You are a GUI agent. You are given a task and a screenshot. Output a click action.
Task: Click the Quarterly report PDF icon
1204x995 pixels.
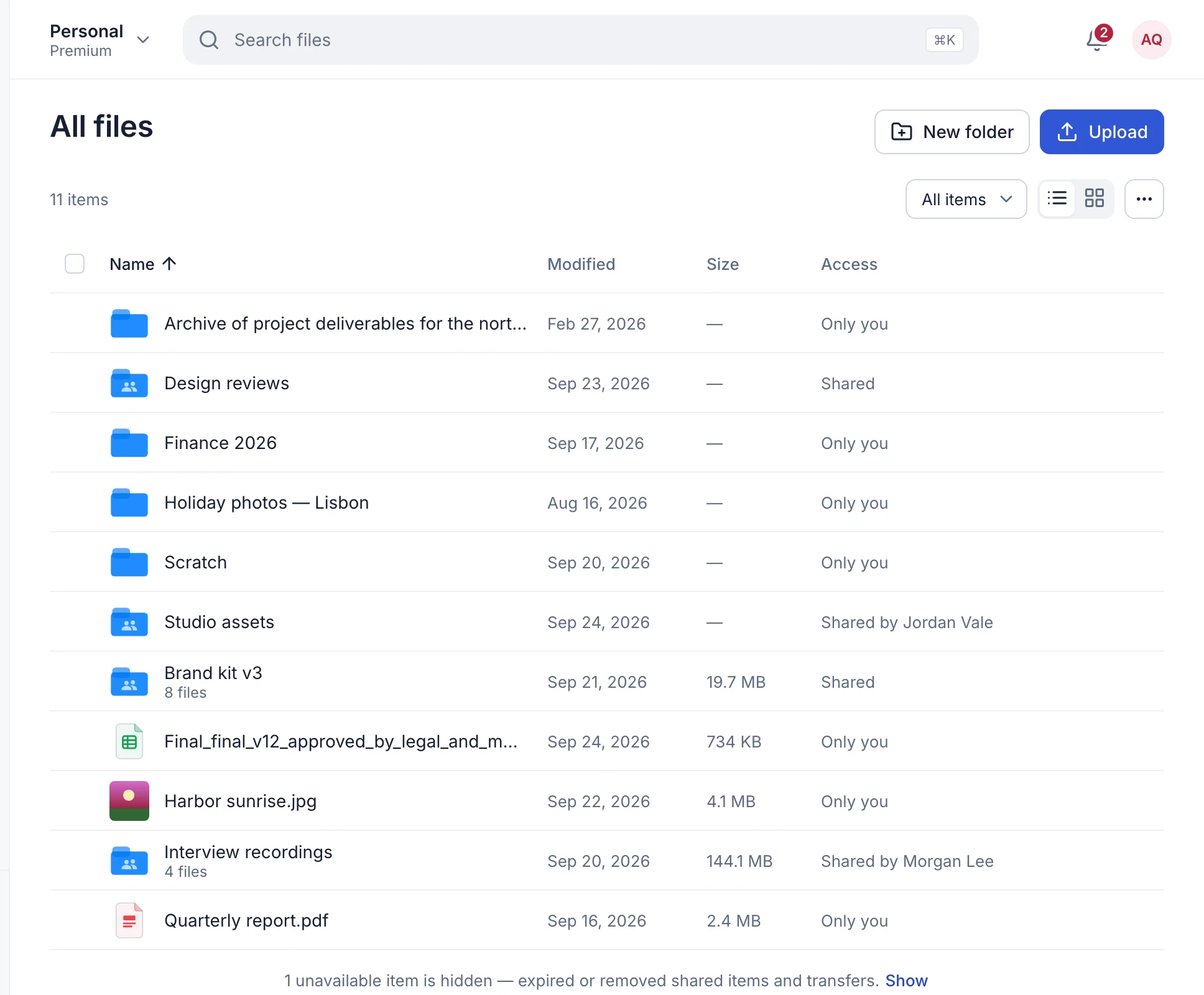tap(129, 920)
